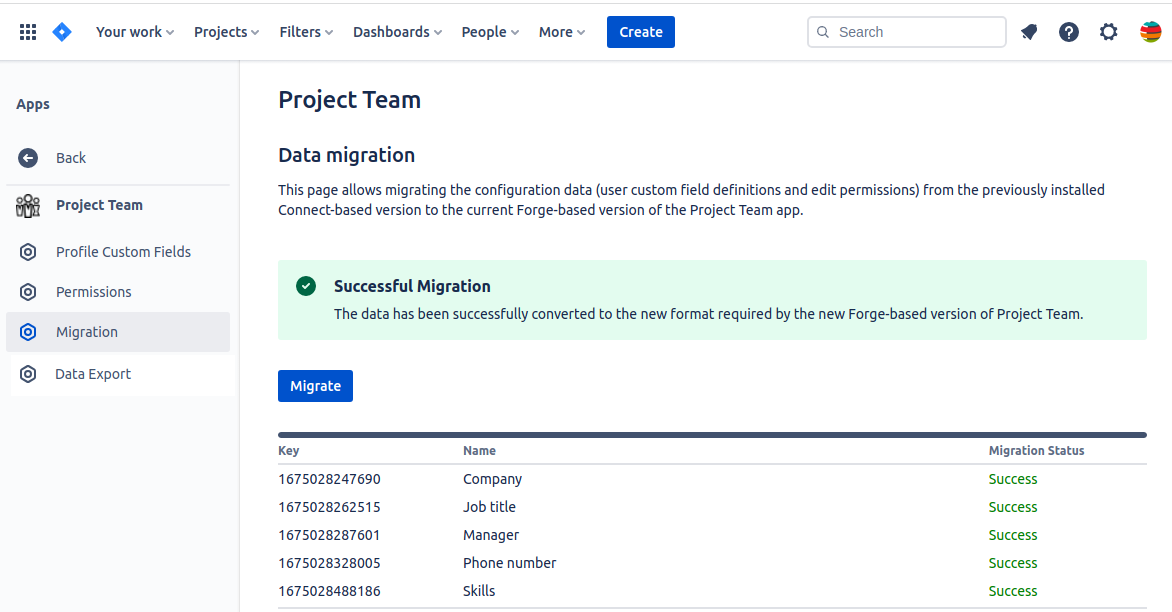Open the settings gear icon

pos(1109,32)
